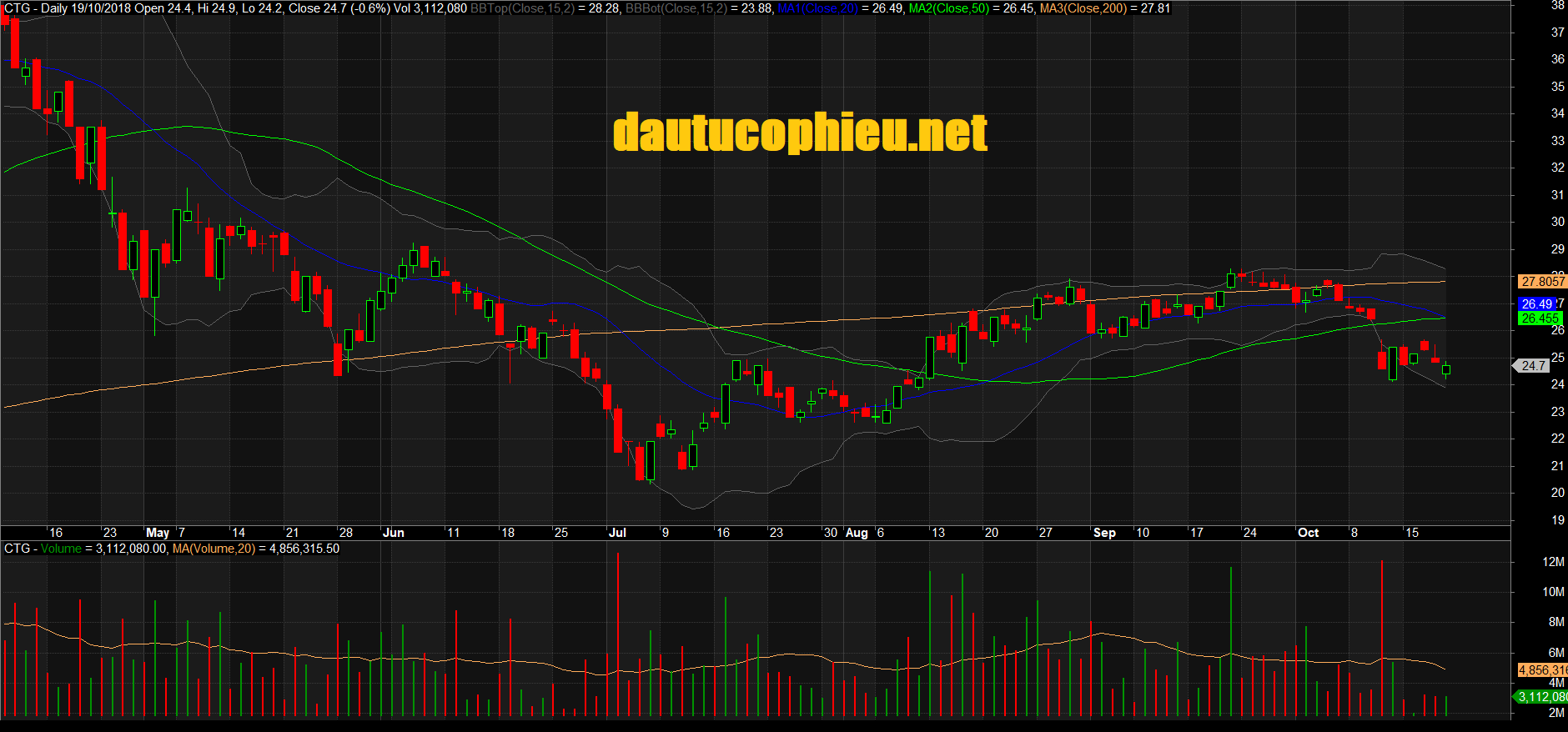1568x732 pixels.
Task: Select the green Volume label in lower pane
Action: pyautogui.click(x=61, y=549)
